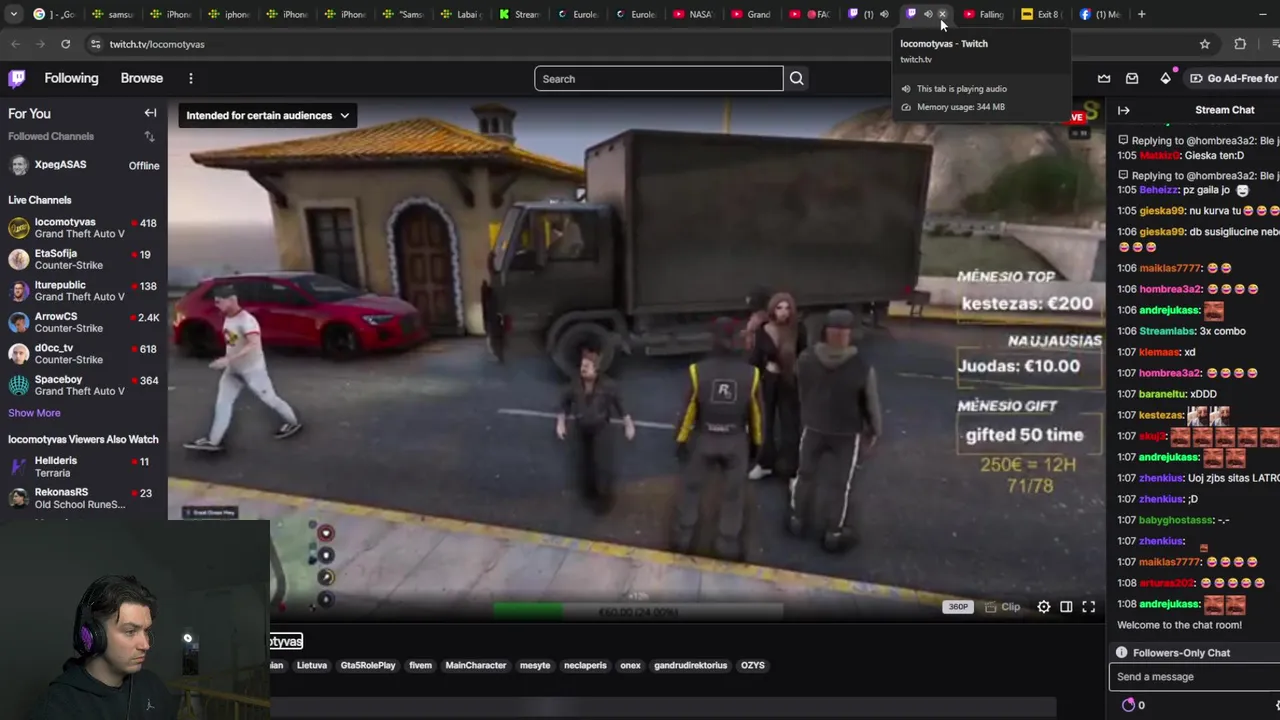Click Followers-Only Chat info icon

tap(1122, 652)
